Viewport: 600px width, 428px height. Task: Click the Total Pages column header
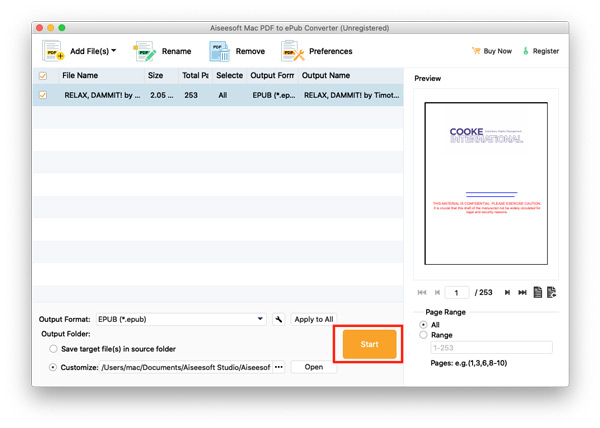[195, 75]
